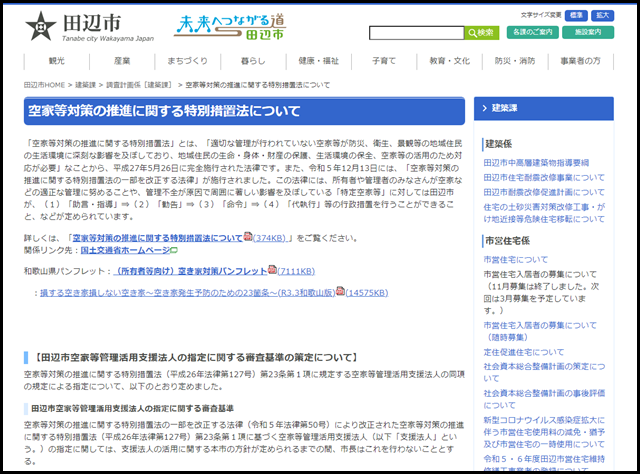Open 各課のご案内 page

pyautogui.click(x=532, y=32)
